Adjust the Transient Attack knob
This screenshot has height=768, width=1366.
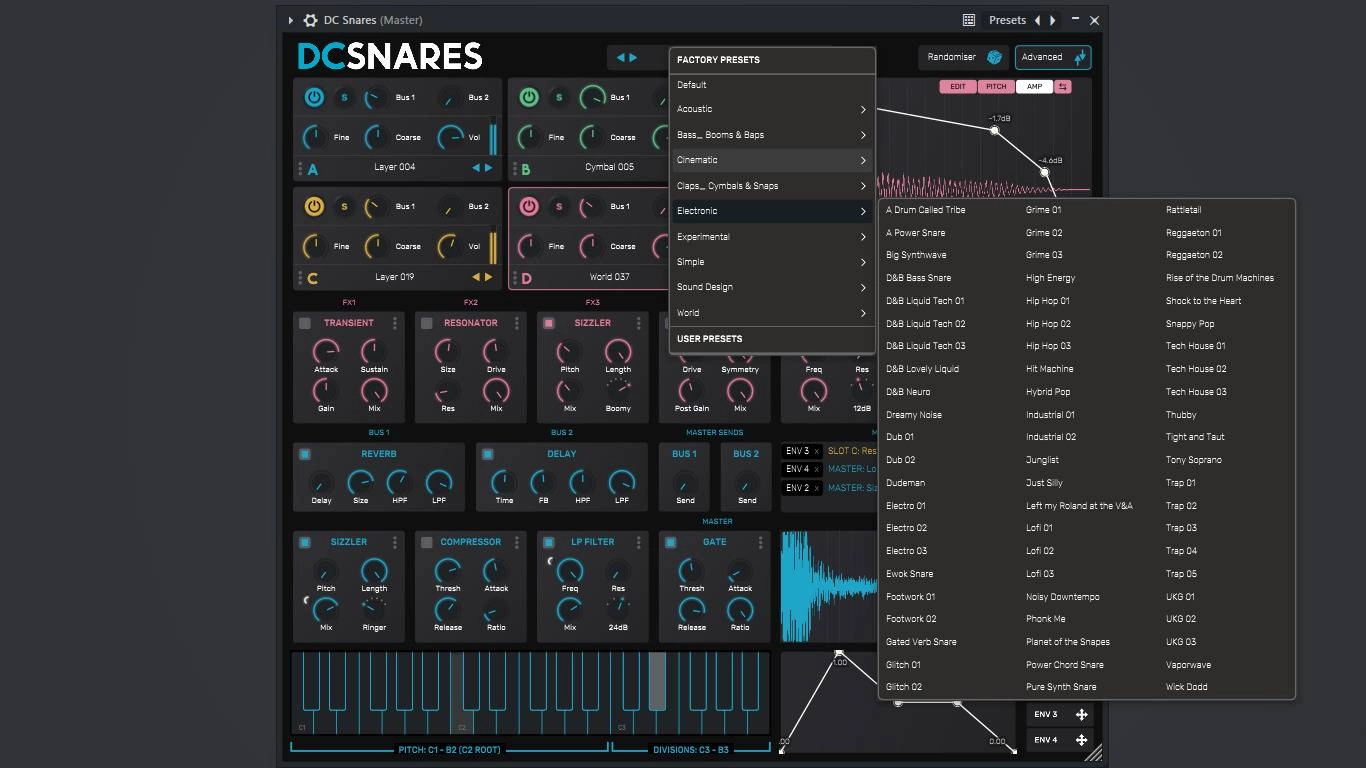point(326,350)
